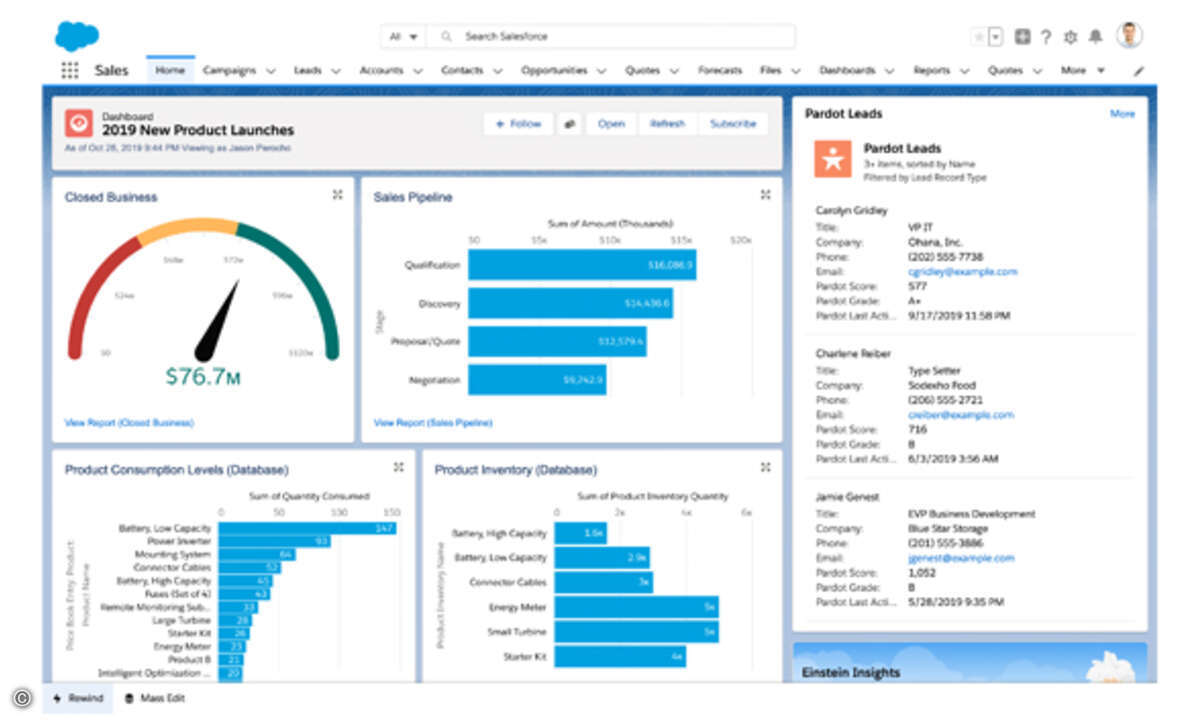Expand the Sales Pipeline chart
The height and width of the screenshot is (720, 1200).
tap(766, 195)
